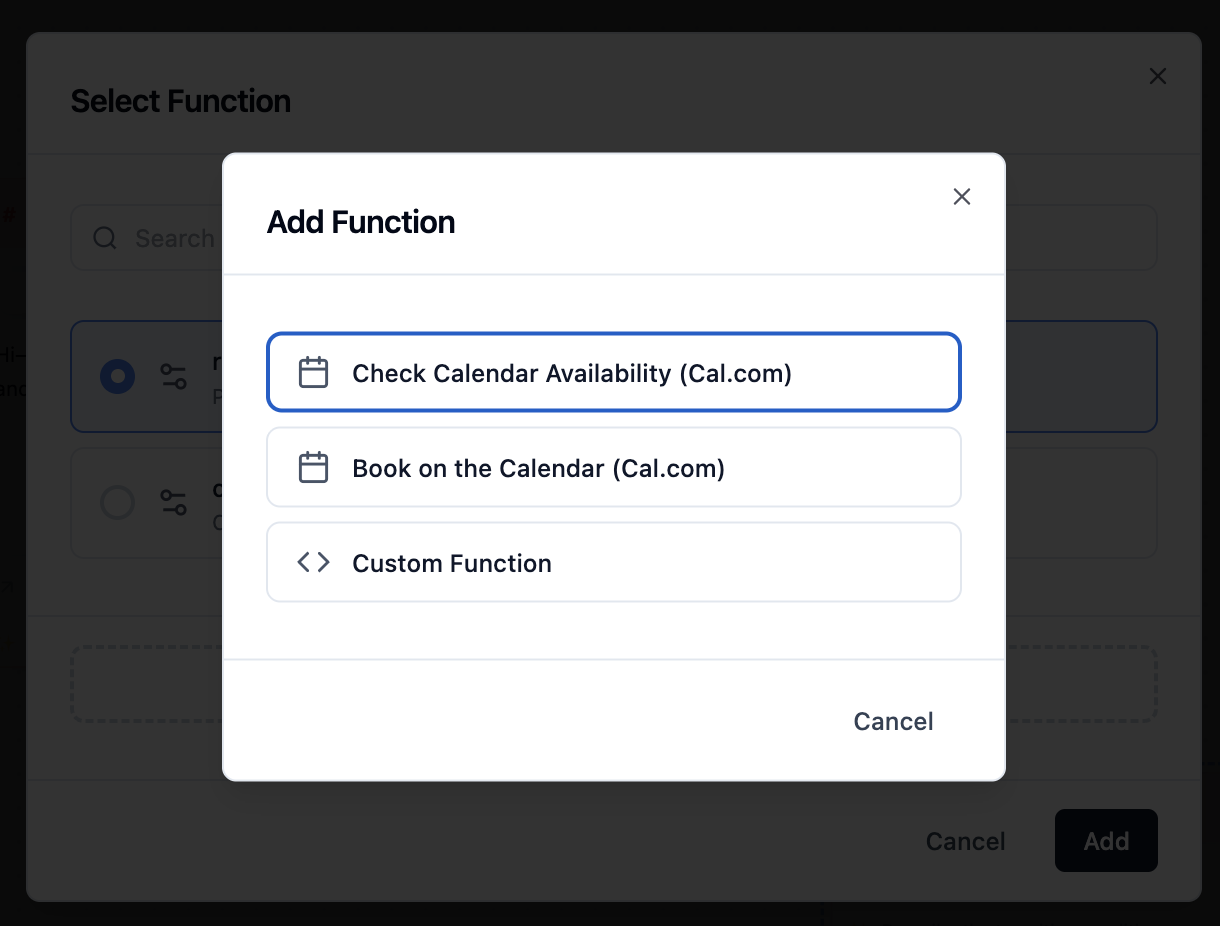Choose the Custom Function option

coord(613,561)
